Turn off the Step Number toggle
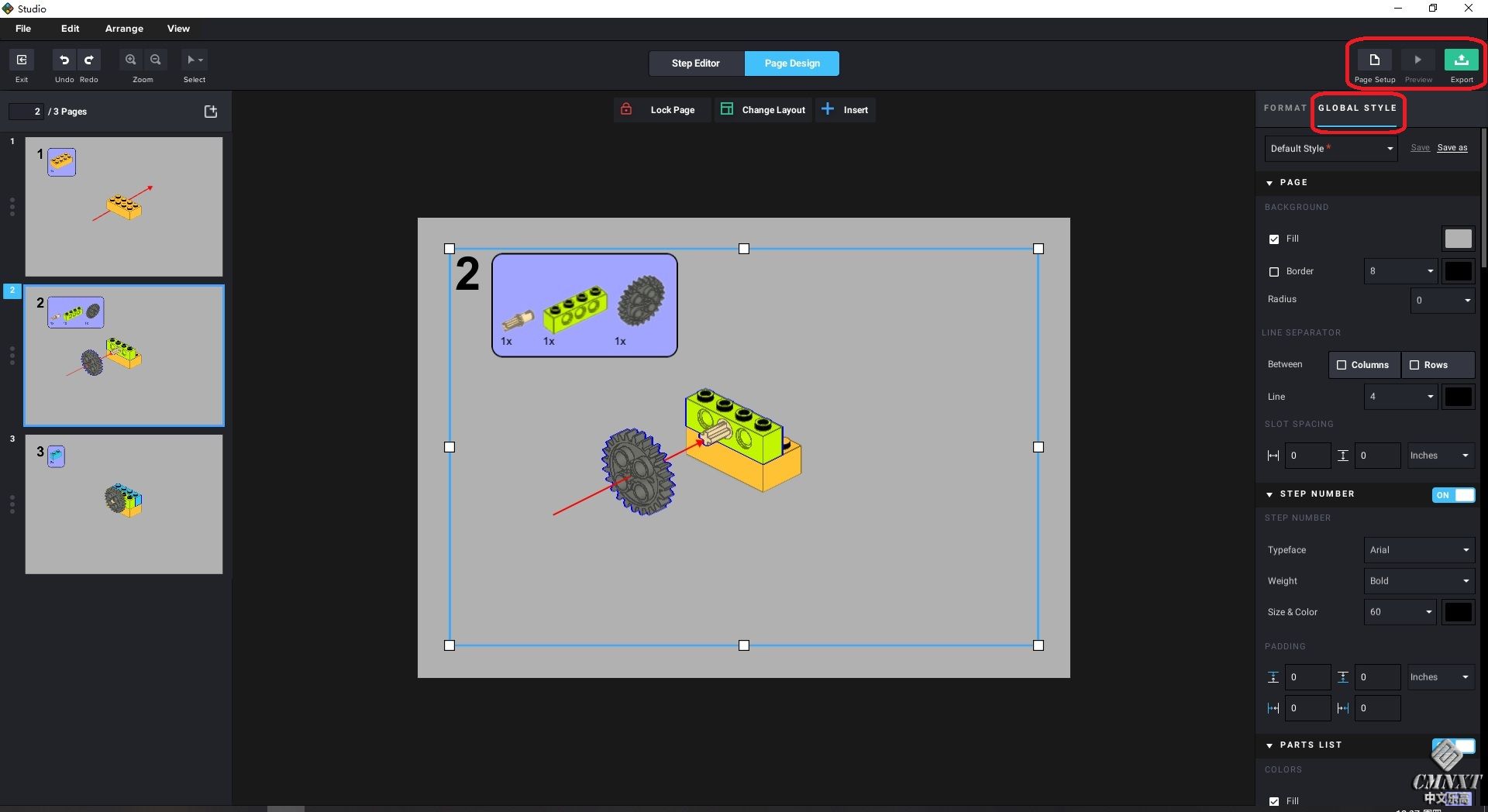This screenshot has width=1488, height=812. (1453, 495)
